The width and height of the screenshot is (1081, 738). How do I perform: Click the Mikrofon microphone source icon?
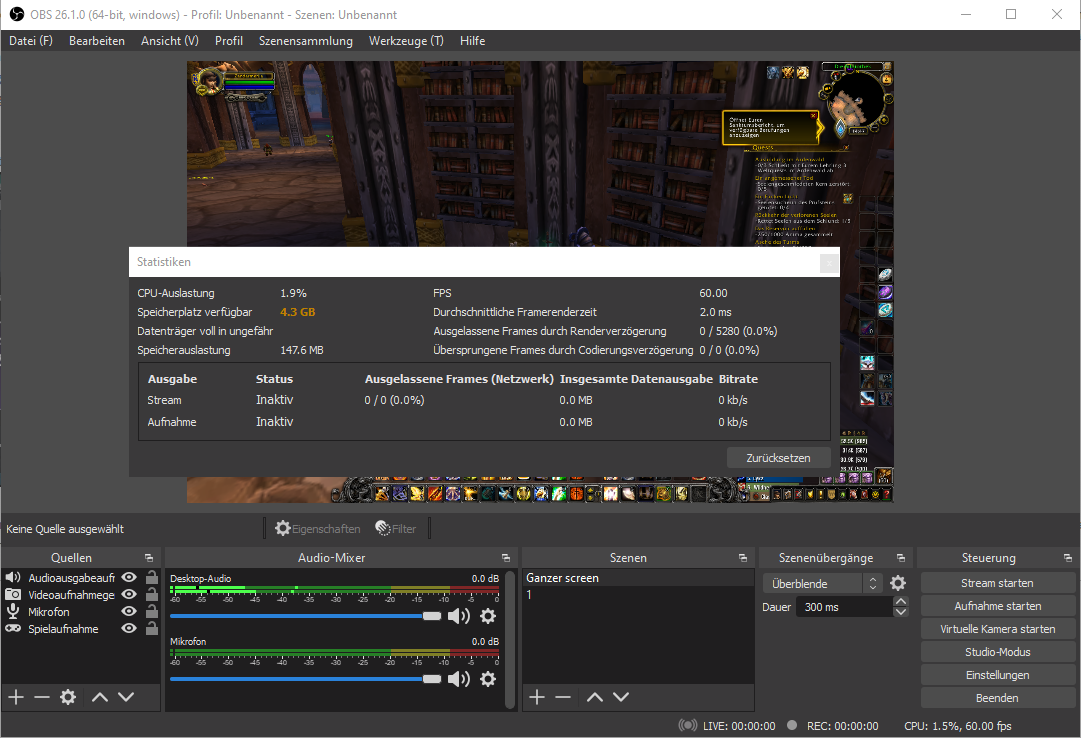tap(12, 612)
